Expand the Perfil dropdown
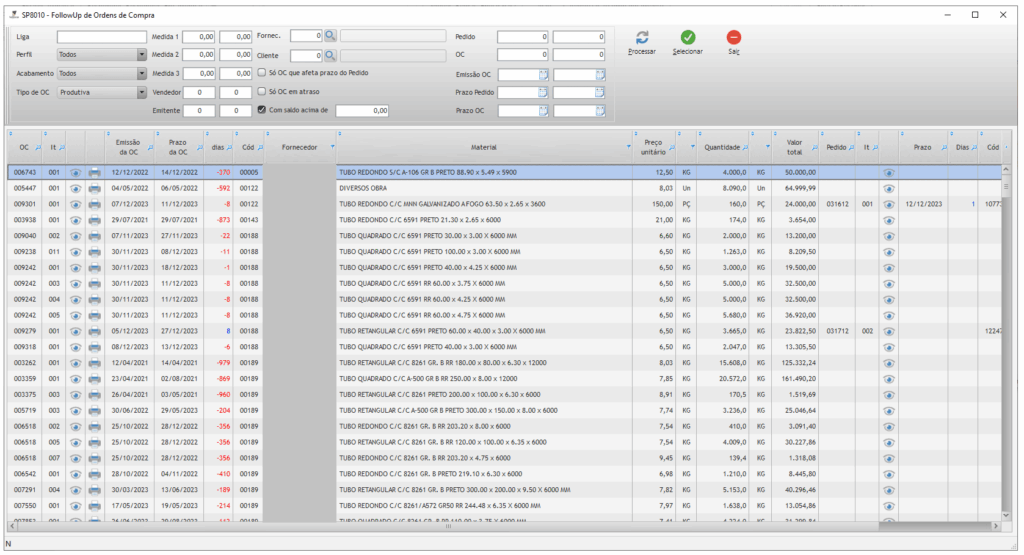The image size is (1024, 555). 141,55
